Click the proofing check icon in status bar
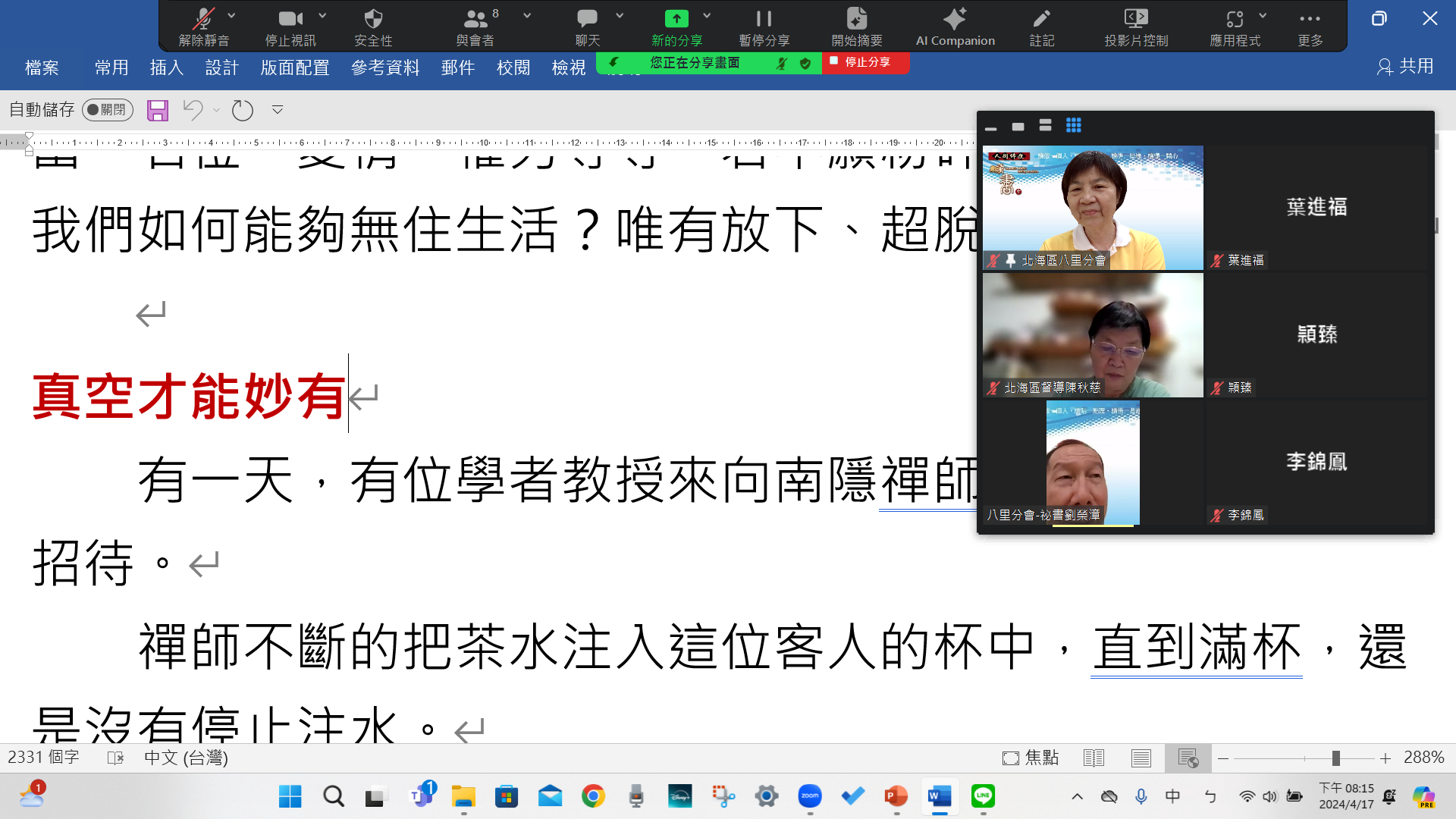The width and height of the screenshot is (1456, 819). click(x=115, y=758)
